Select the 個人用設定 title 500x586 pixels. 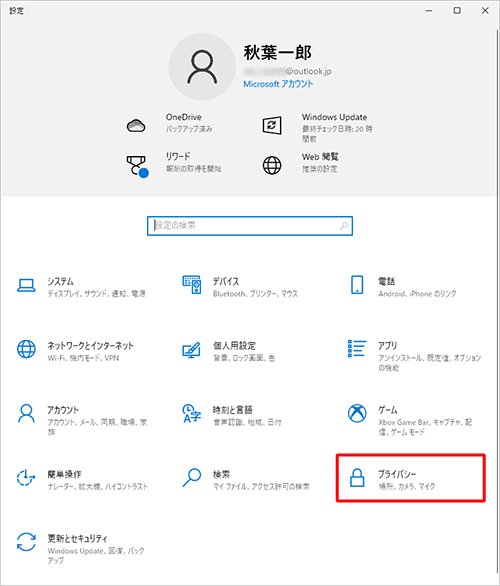(x=234, y=345)
